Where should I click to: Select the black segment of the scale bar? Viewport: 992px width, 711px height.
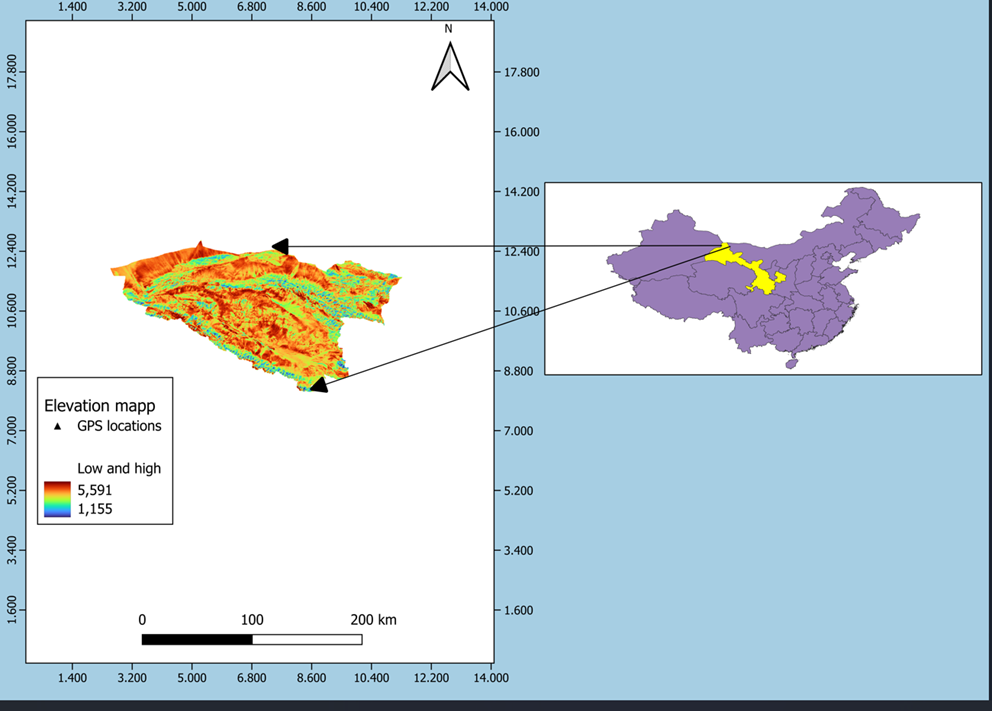197,639
